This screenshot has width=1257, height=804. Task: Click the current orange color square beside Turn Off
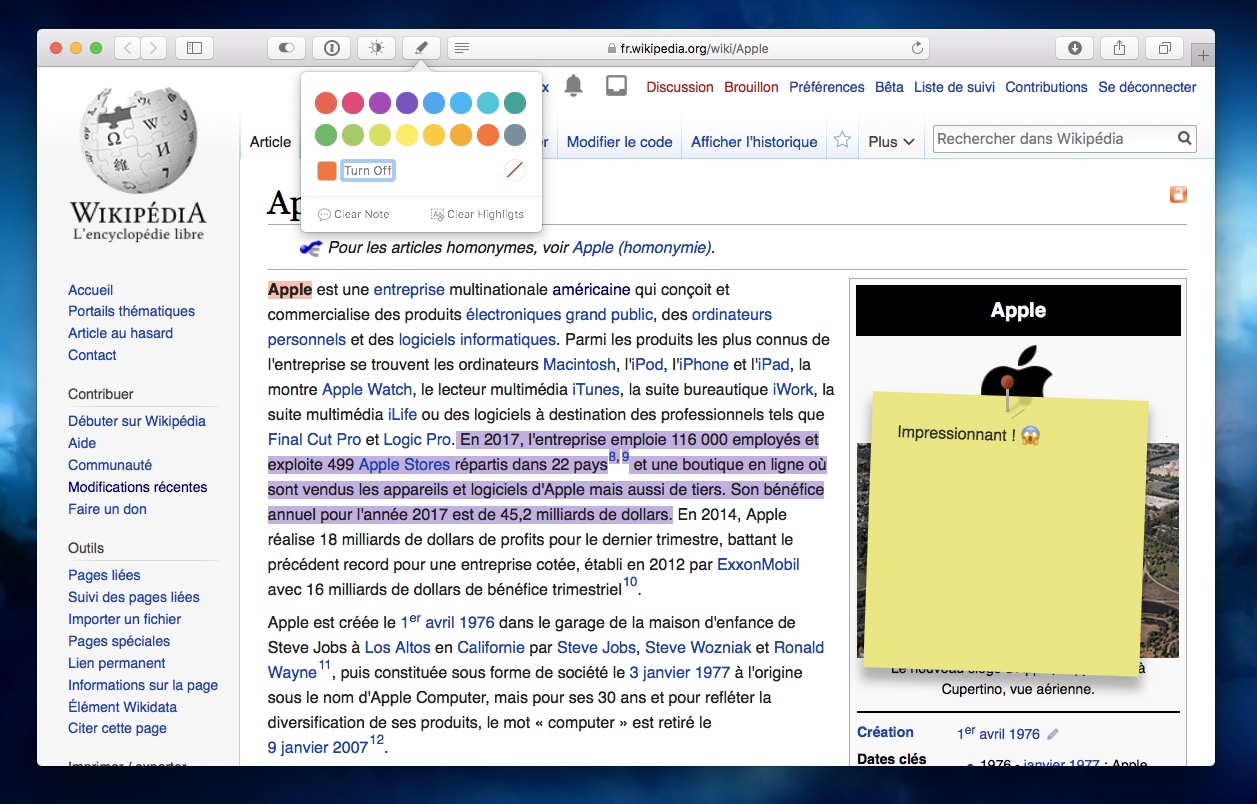point(326,171)
